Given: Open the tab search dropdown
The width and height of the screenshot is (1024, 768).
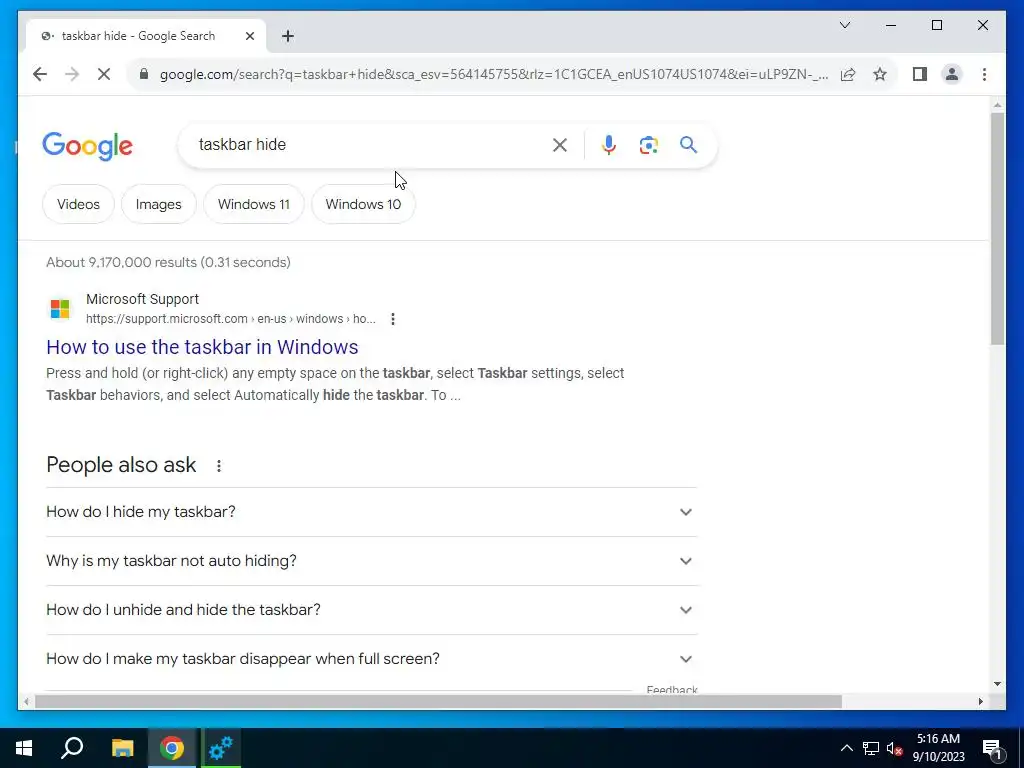Looking at the screenshot, I should [844, 25].
